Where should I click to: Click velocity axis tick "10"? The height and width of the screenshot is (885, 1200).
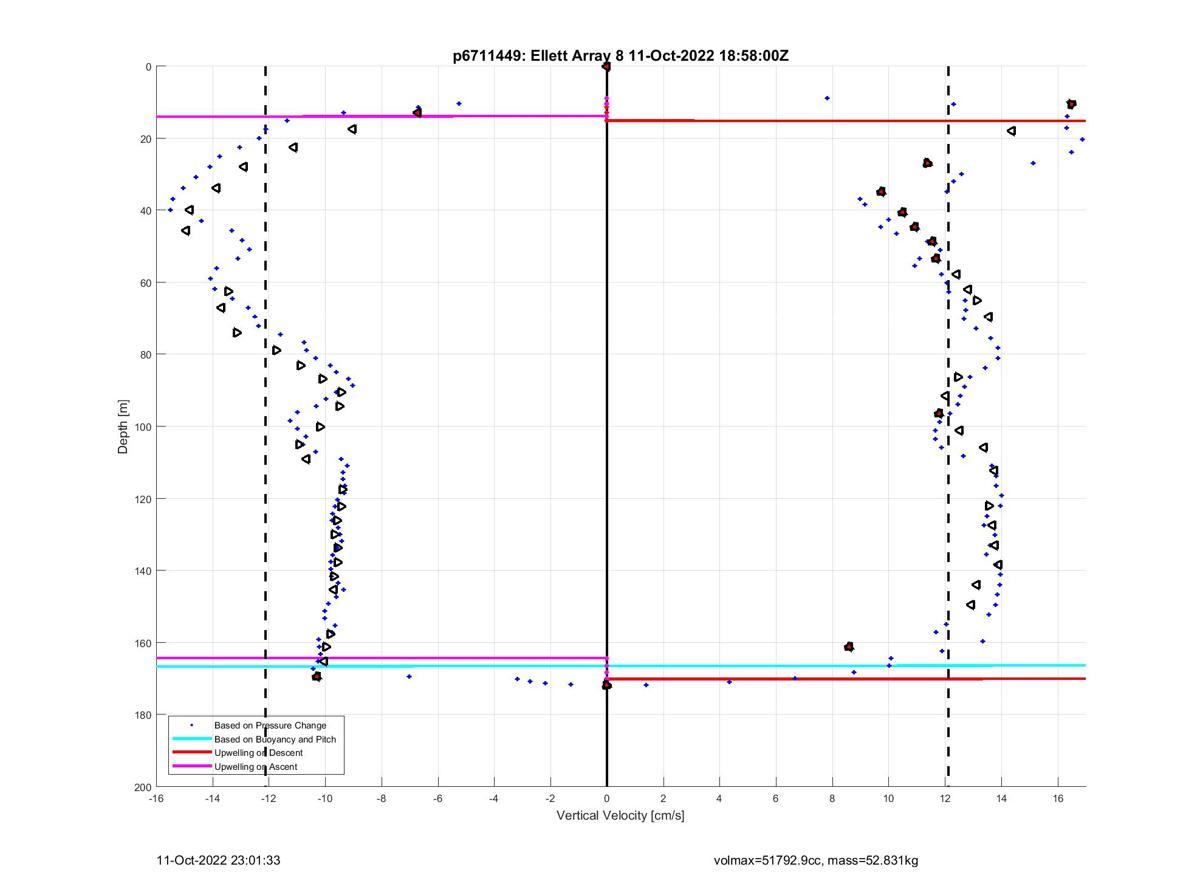[x=889, y=798]
